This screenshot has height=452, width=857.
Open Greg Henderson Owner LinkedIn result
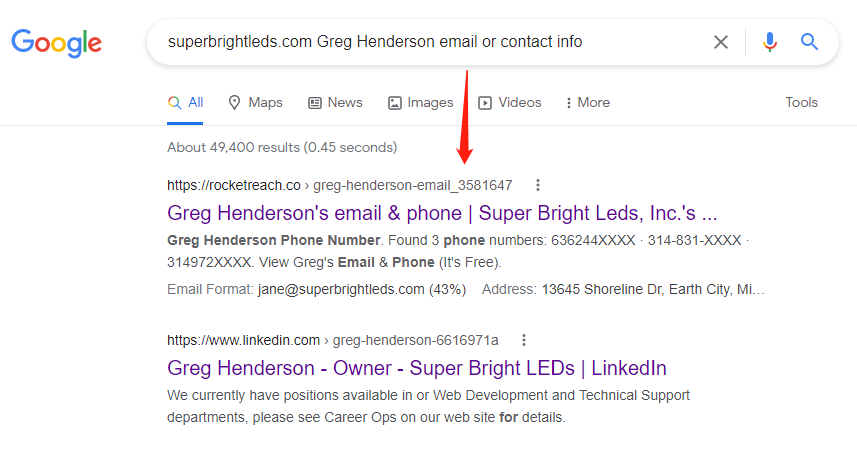pyautogui.click(x=416, y=368)
